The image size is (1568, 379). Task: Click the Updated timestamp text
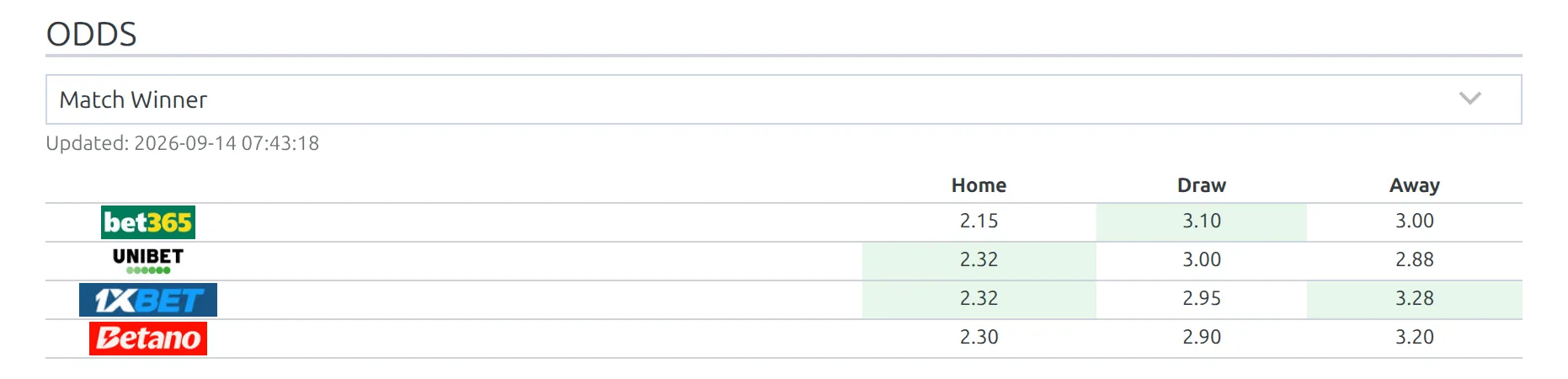(x=183, y=143)
